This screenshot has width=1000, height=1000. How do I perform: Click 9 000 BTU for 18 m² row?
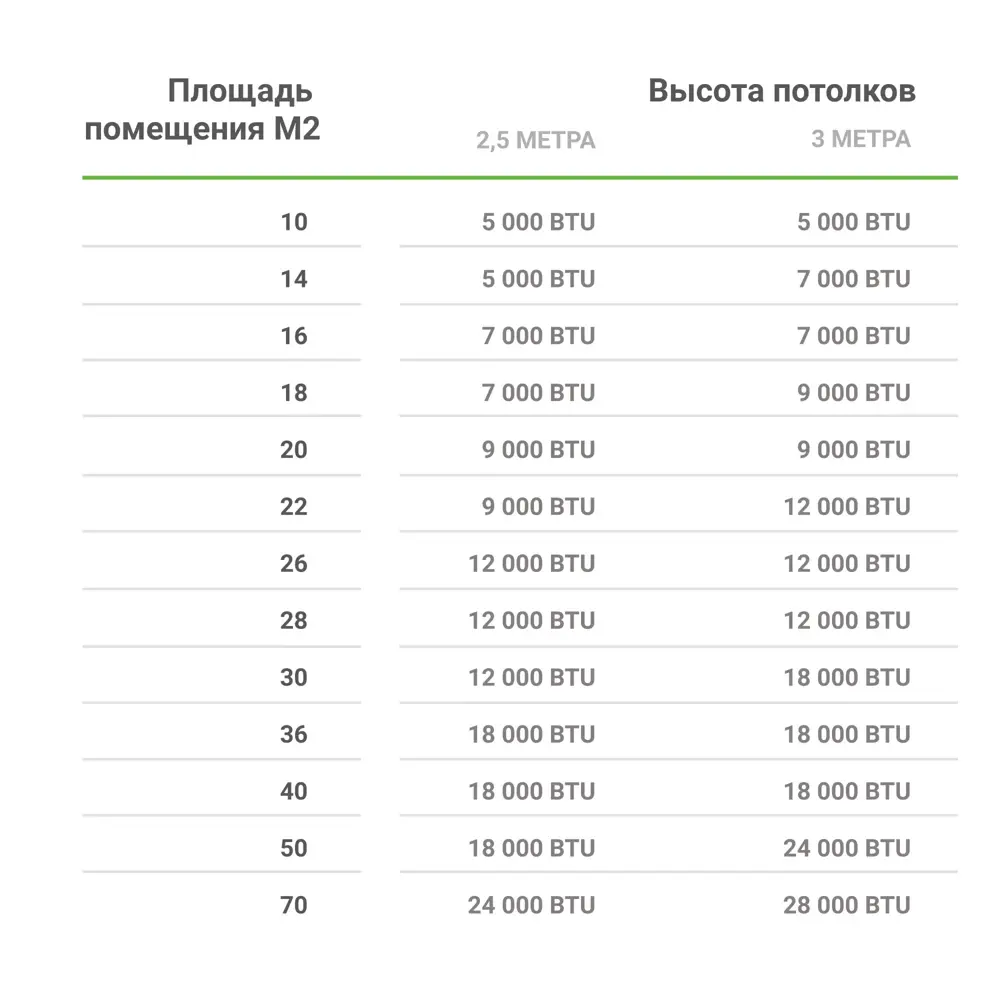point(853,393)
